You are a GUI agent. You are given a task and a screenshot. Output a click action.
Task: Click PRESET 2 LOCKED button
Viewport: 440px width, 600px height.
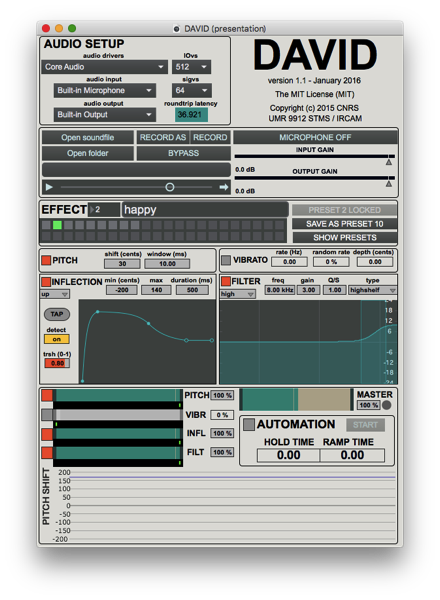pyautogui.click(x=344, y=210)
